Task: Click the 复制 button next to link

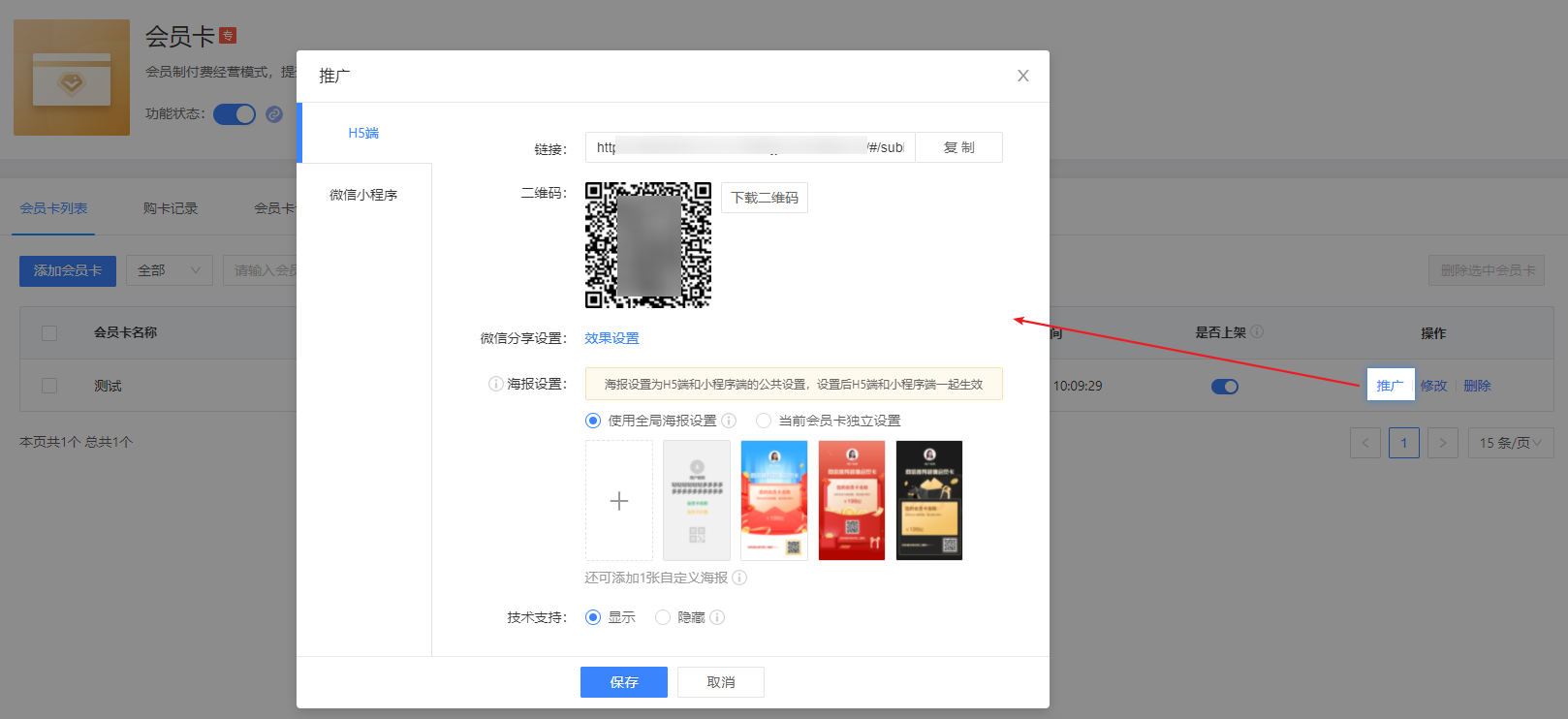Action: tap(958, 147)
